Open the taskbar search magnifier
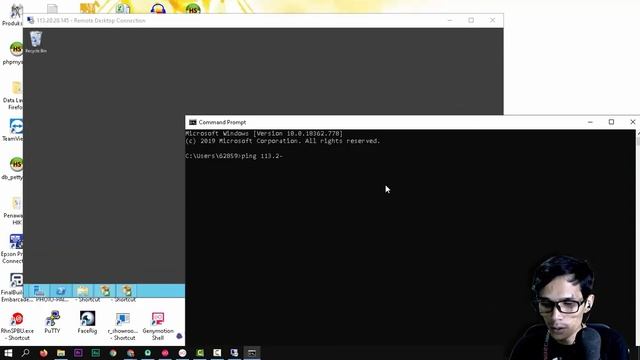The image size is (640, 360). (x=26, y=353)
